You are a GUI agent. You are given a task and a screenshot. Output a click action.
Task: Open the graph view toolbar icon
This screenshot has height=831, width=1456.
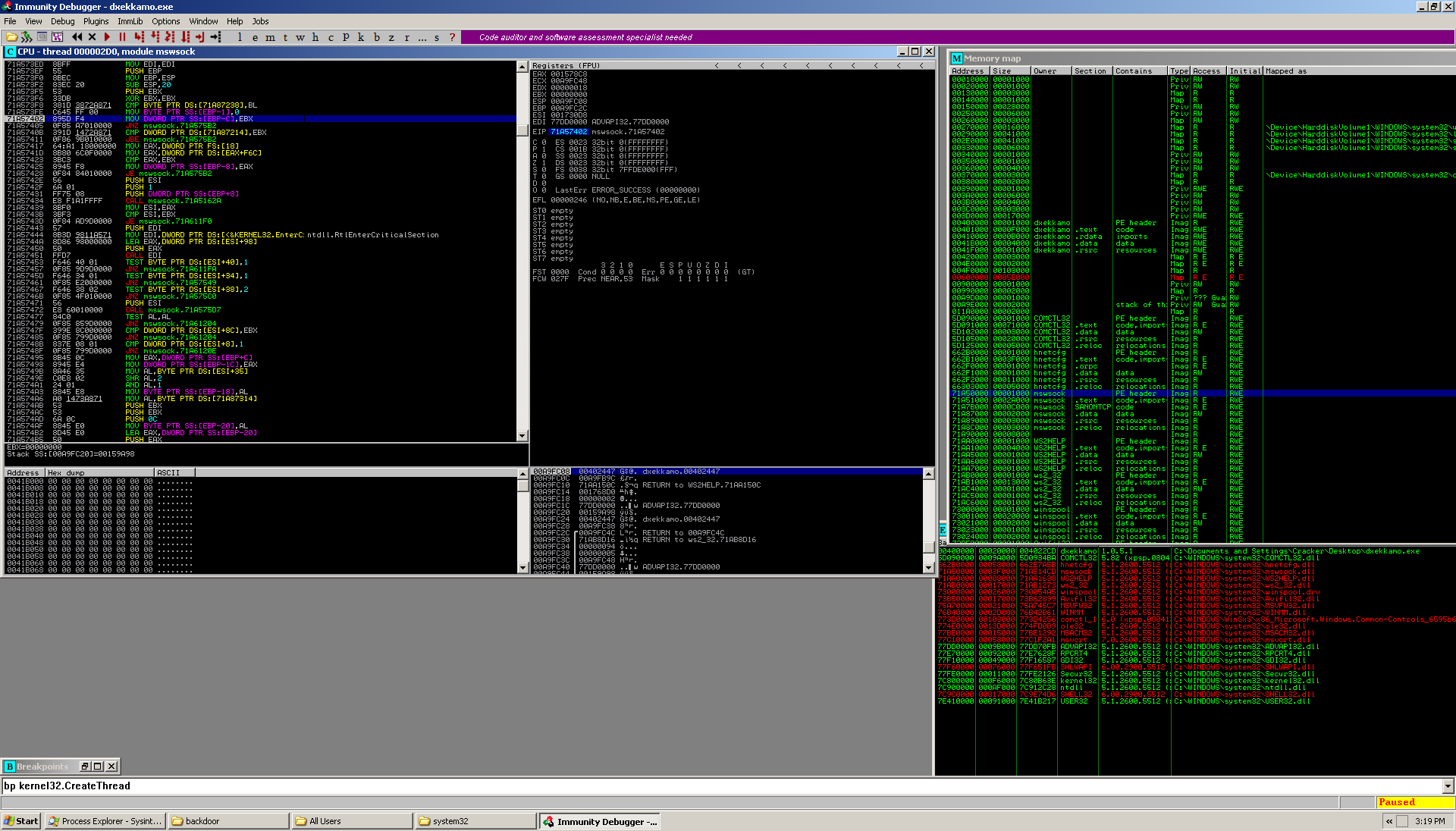[x=57, y=36]
